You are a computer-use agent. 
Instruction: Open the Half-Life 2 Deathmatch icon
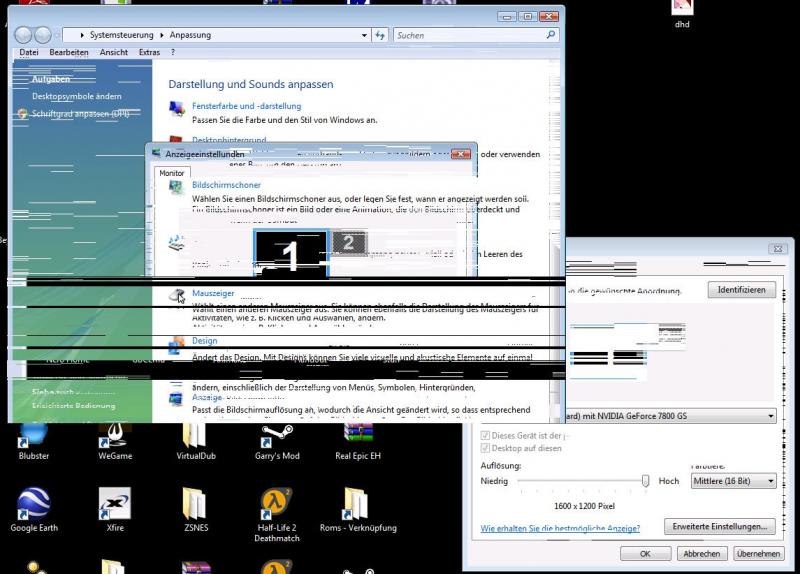(x=276, y=503)
